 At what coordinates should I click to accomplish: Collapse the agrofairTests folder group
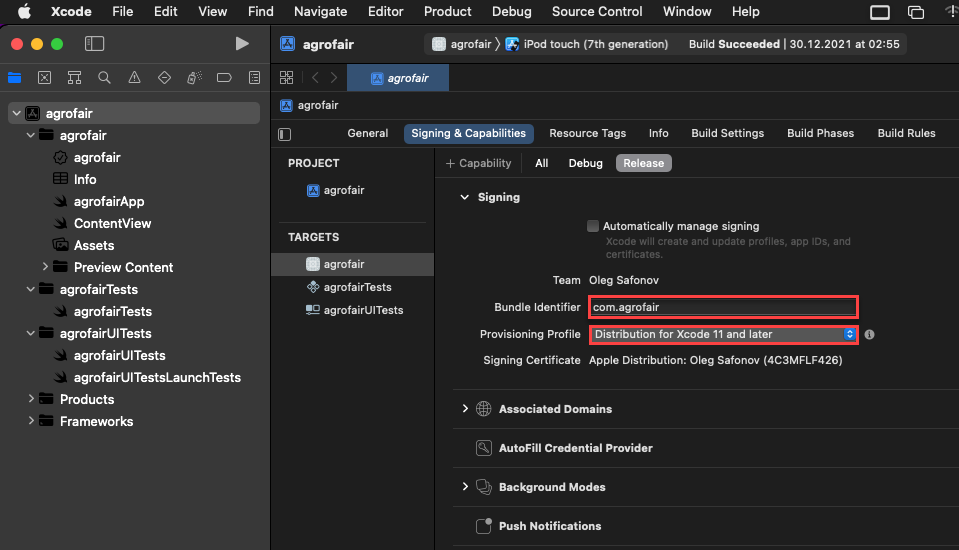[x=31, y=289]
